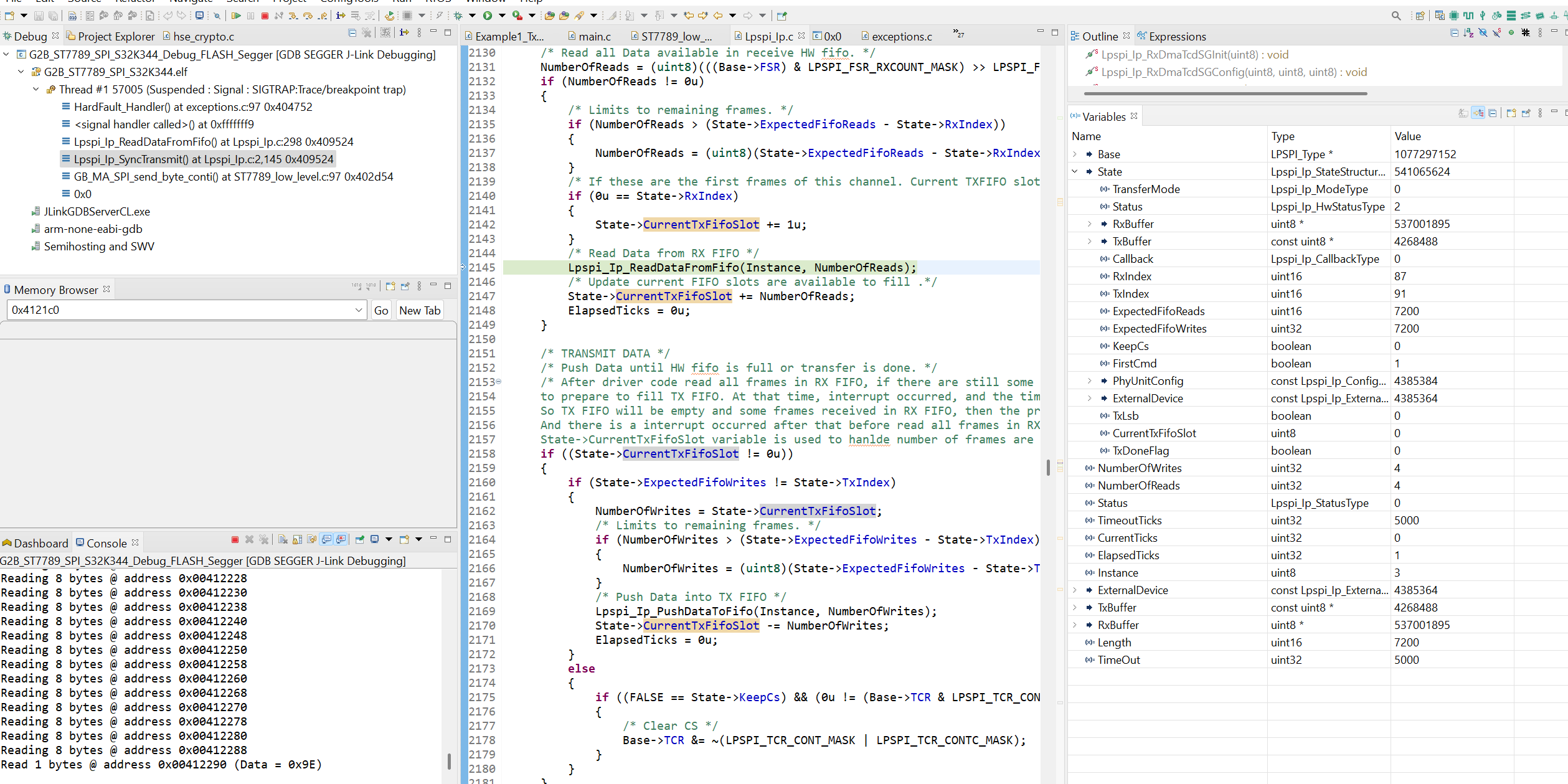The width and height of the screenshot is (1568, 784).
Task: Click the Step Over toolbar icon
Action: pos(307,16)
